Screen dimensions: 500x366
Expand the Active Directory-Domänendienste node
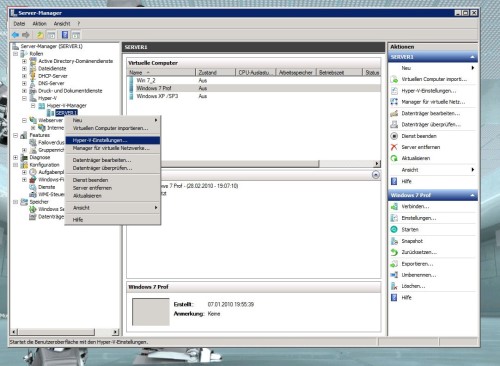[24, 61]
